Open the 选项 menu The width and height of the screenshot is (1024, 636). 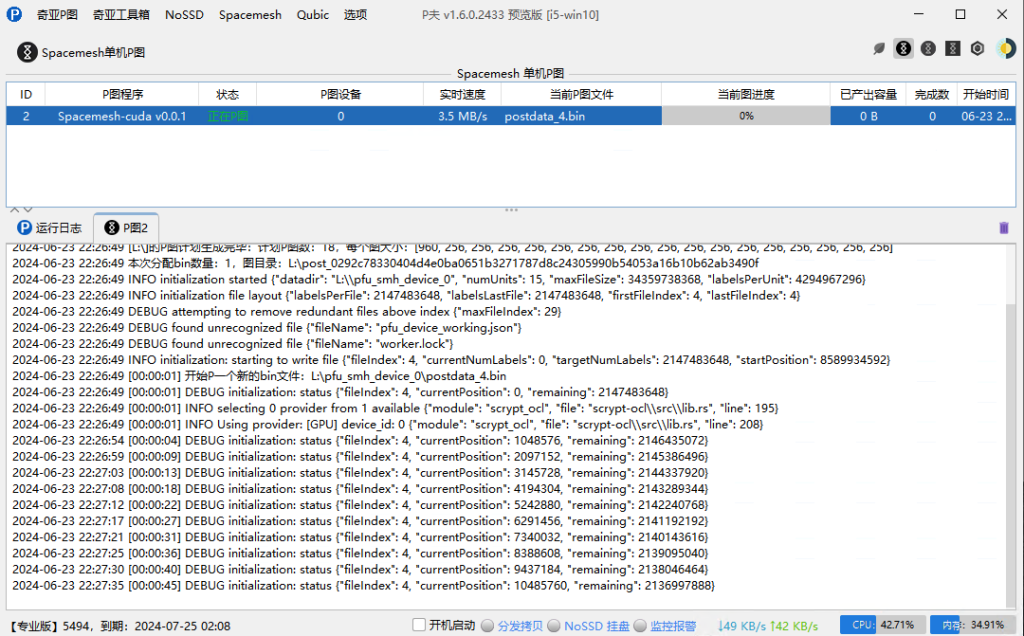355,15
